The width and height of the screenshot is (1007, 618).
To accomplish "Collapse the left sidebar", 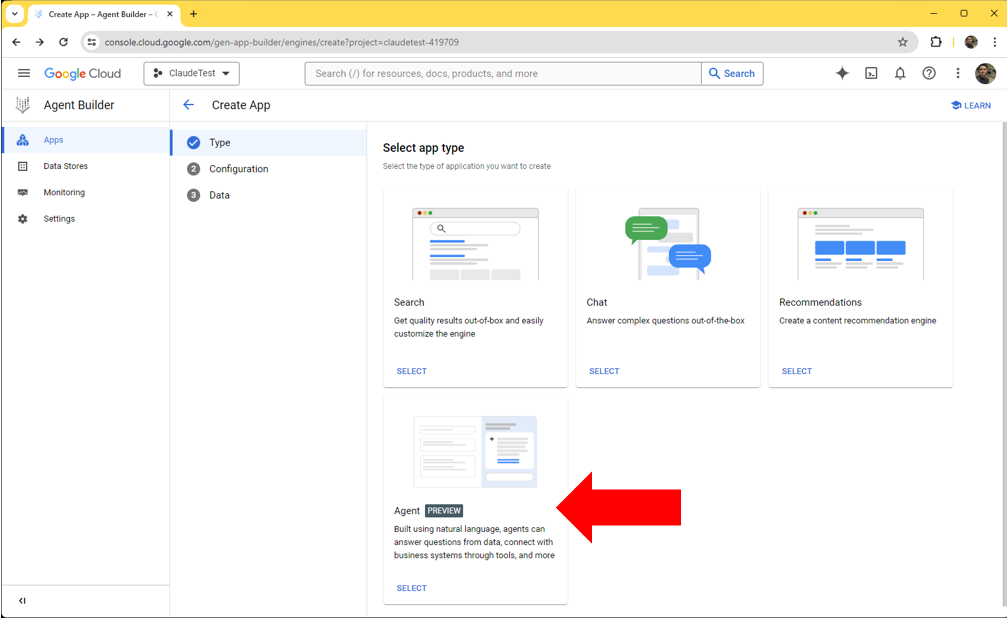I will coord(22,600).
